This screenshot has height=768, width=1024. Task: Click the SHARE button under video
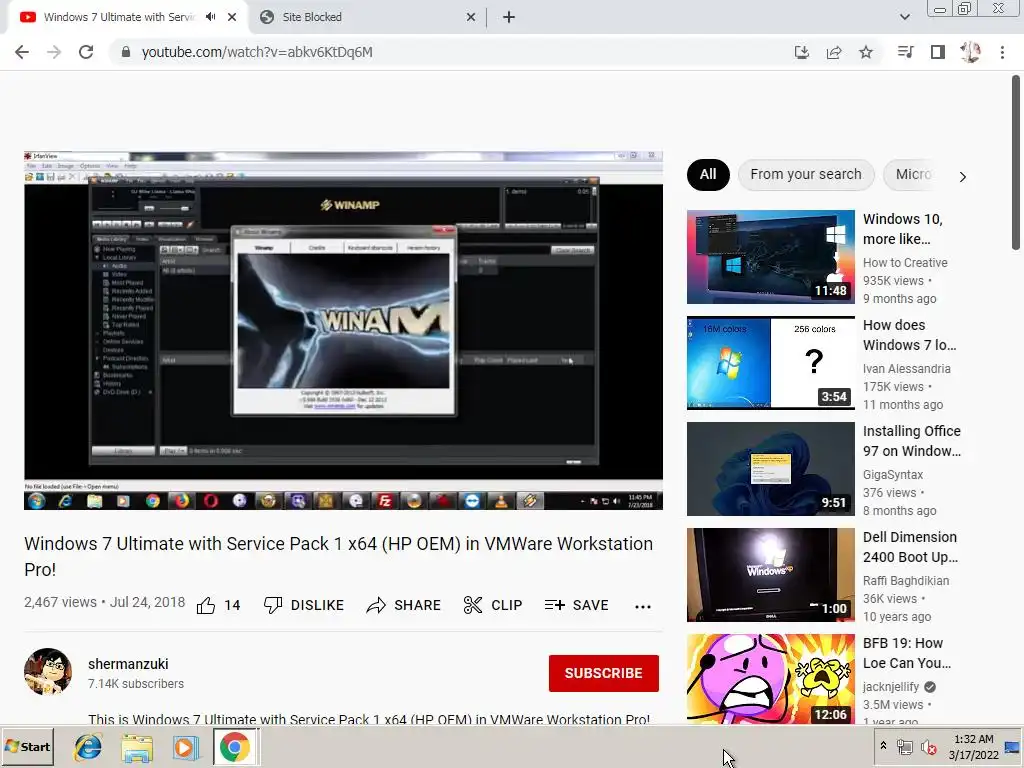pos(404,605)
